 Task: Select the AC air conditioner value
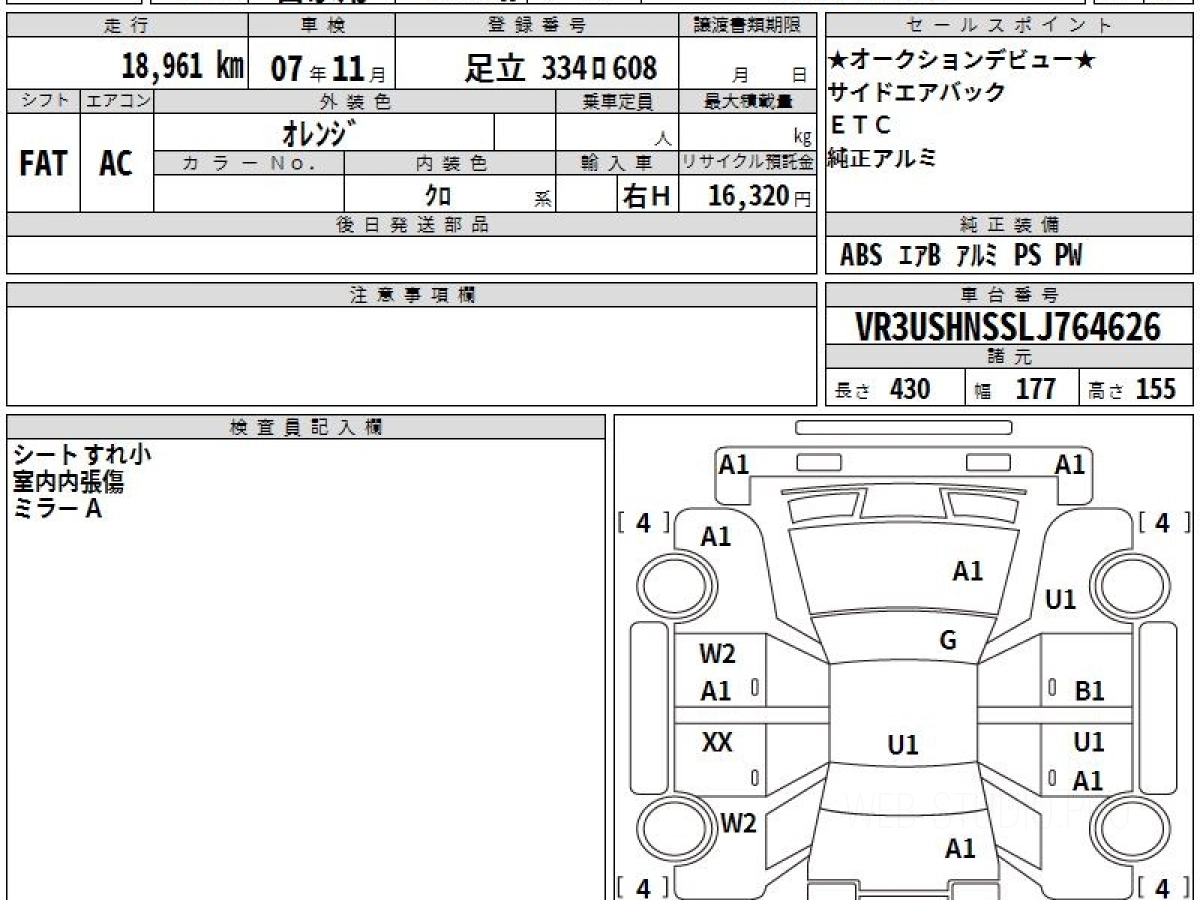coord(116,164)
